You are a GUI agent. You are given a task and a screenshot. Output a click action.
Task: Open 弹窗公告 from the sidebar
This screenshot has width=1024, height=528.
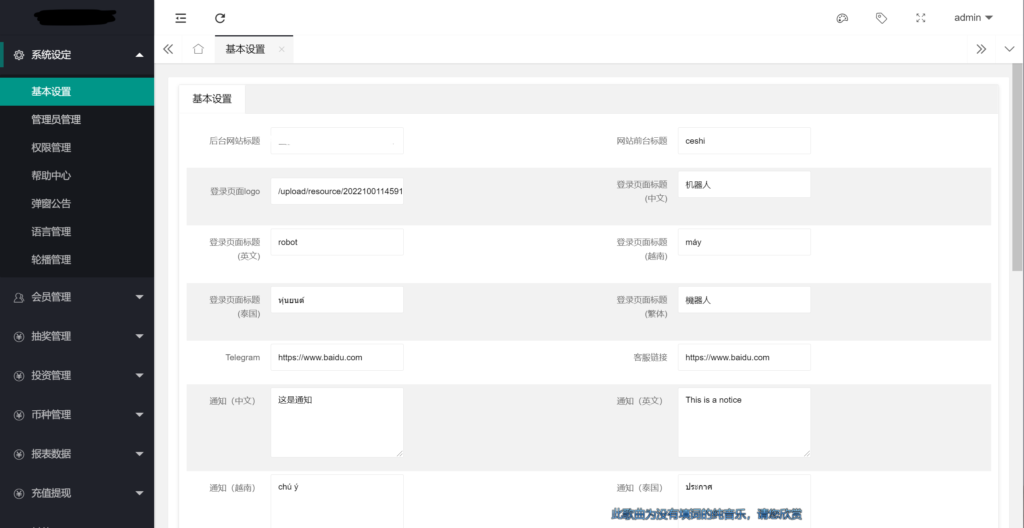click(51, 204)
